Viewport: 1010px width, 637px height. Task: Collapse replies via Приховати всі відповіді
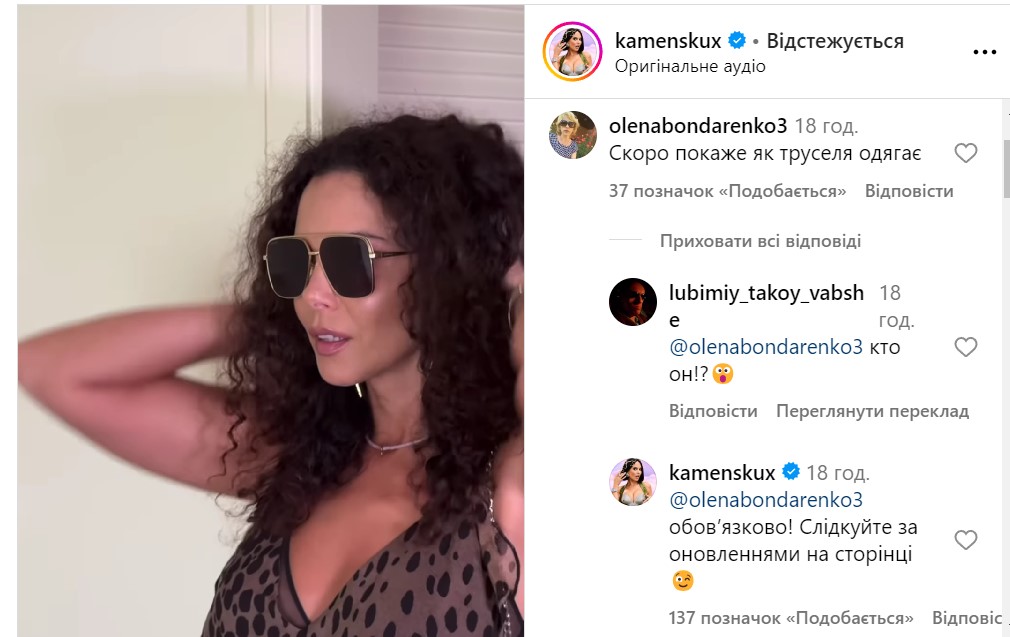[x=760, y=241]
